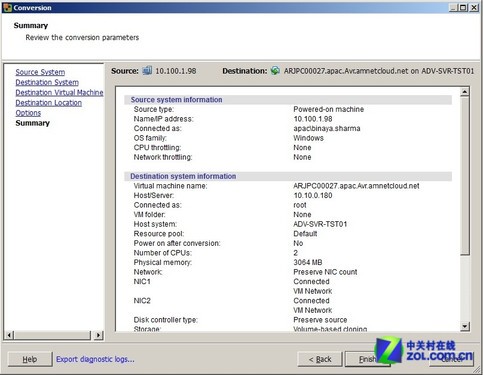Screen dimensions: 483x375
Task: Click destination name text in header bar
Action: point(379,71)
